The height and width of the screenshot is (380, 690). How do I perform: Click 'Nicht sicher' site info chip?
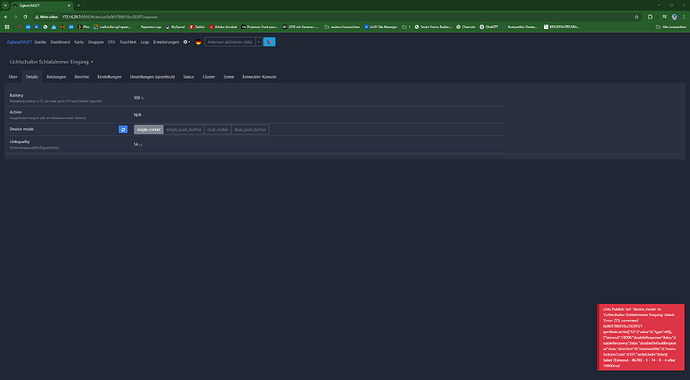pyautogui.click(x=47, y=17)
